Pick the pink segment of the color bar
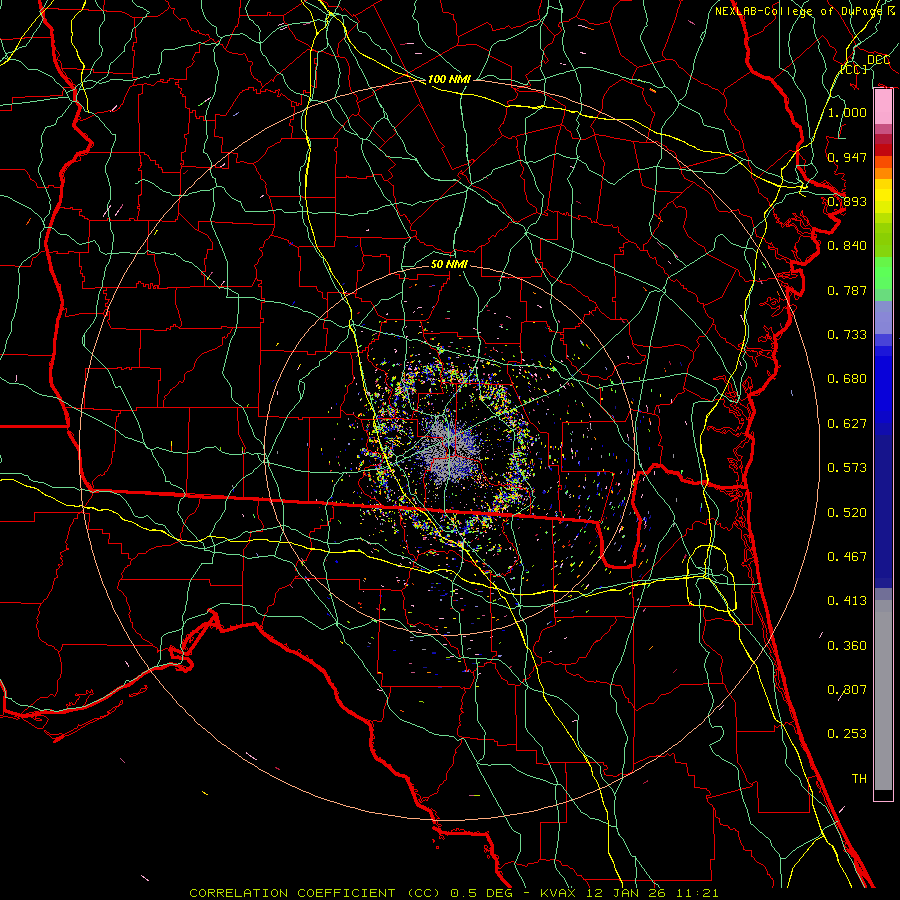The height and width of the screenshot is (900, 900). 883,107
